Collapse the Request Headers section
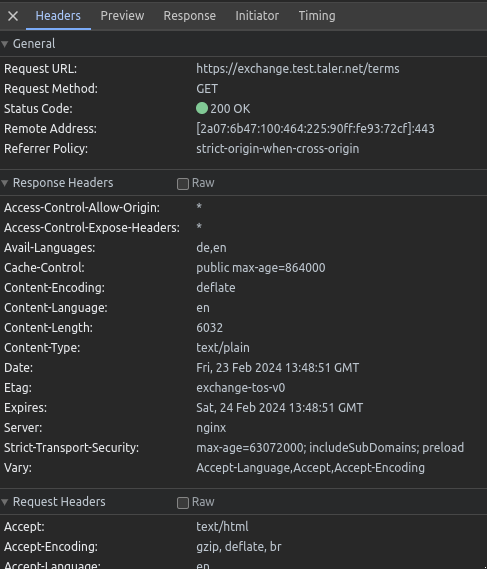 5,502
